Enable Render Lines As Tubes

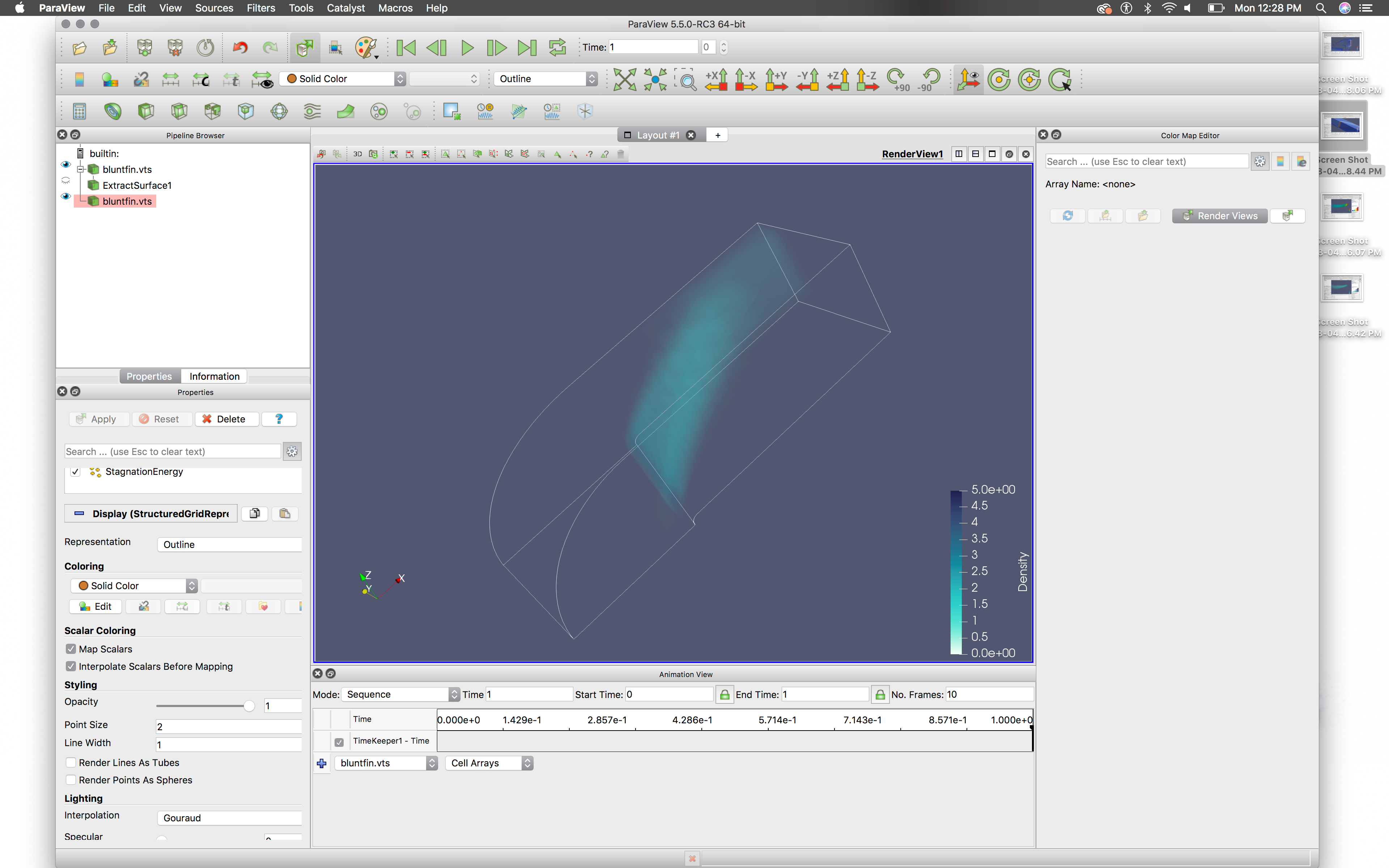pyautogui.click(x=71, y=762)
